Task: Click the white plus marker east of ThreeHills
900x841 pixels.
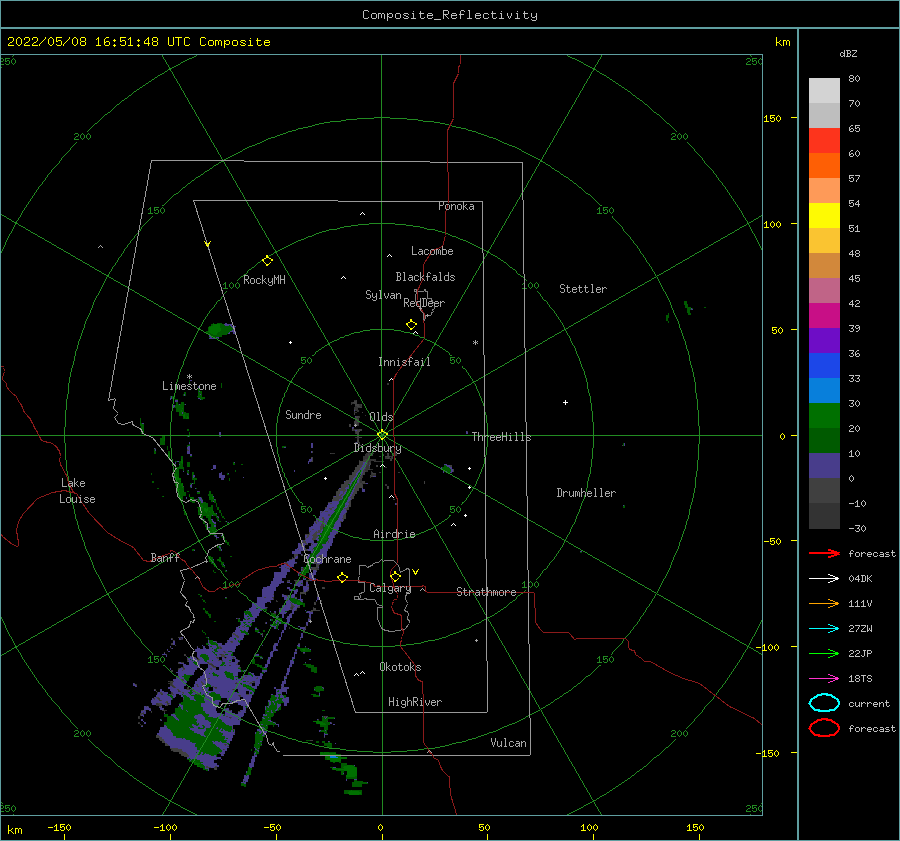Action: coord(565,402)
